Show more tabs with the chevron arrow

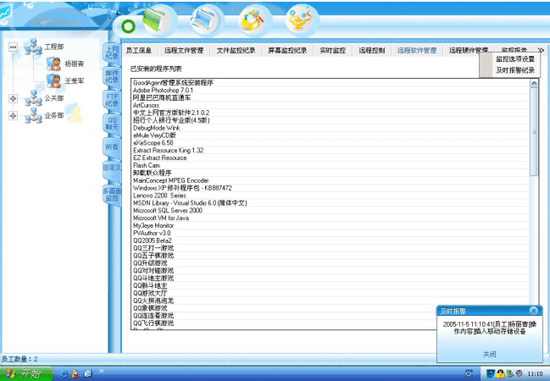pyautogui.click(x=541, y=51)
